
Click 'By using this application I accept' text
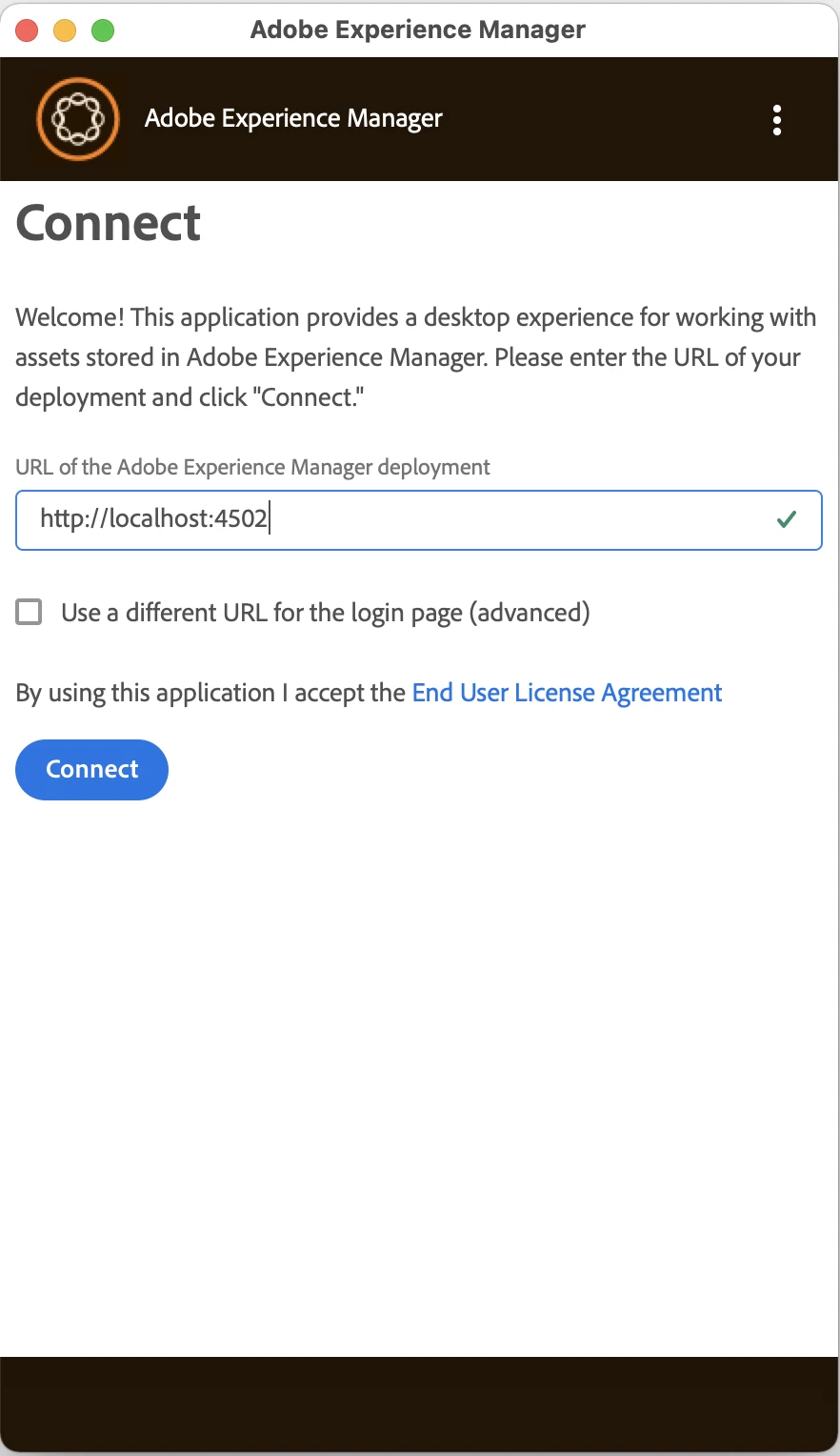click(x=210, y=693)
